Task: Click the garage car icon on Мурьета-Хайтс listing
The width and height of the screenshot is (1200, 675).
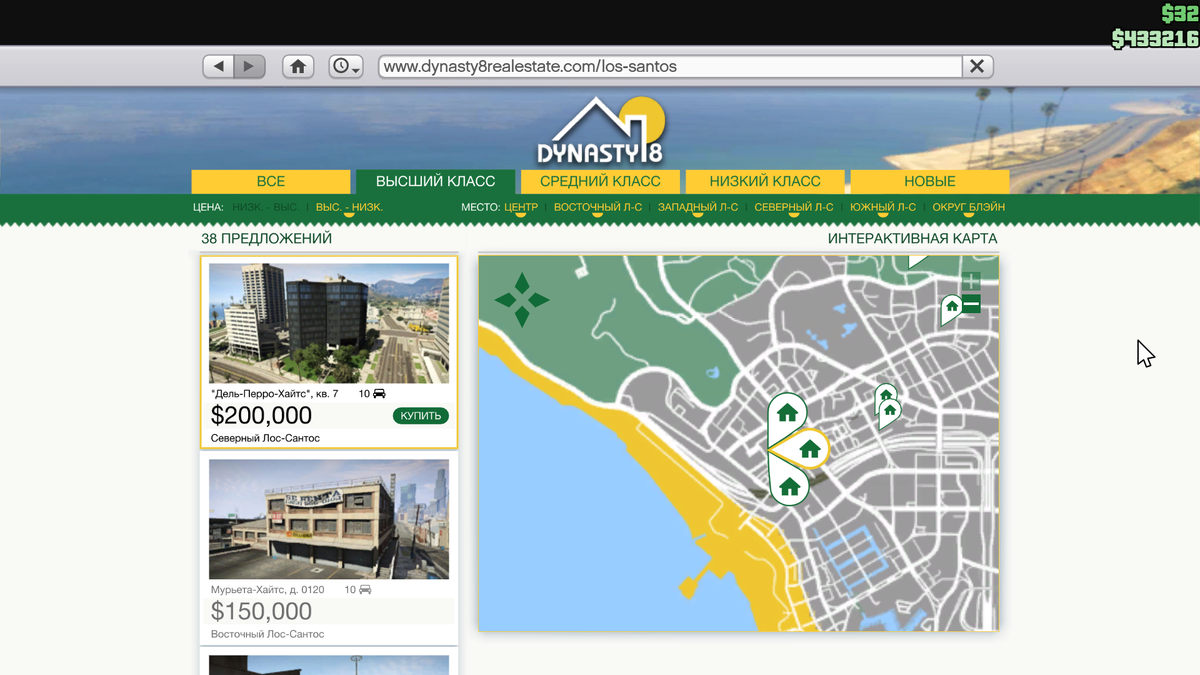Action: click(x=365, y=590)
